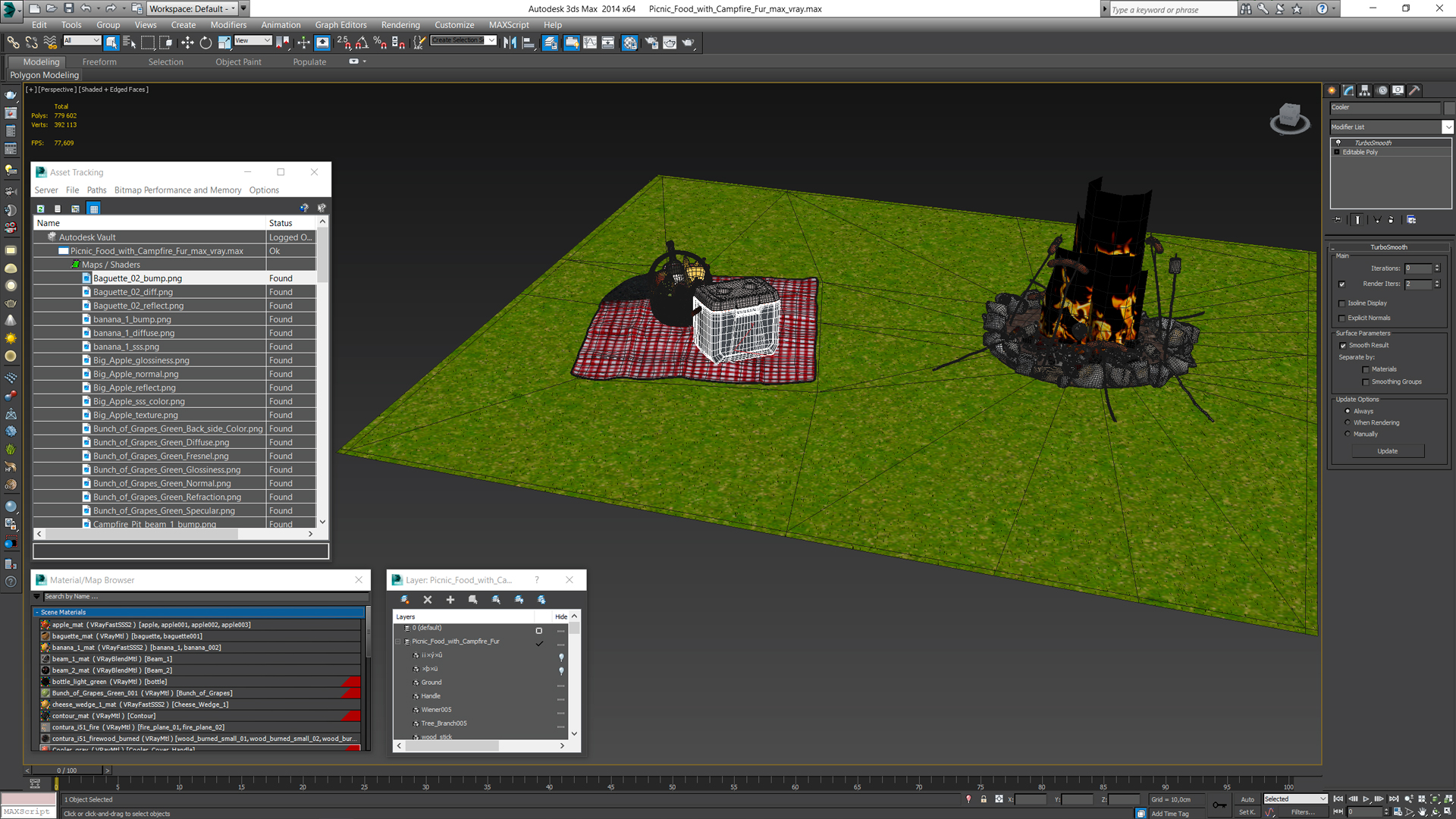Click the Add Time Tag label
Viewport: 1456px width, 819px height.
[1170, 814]
